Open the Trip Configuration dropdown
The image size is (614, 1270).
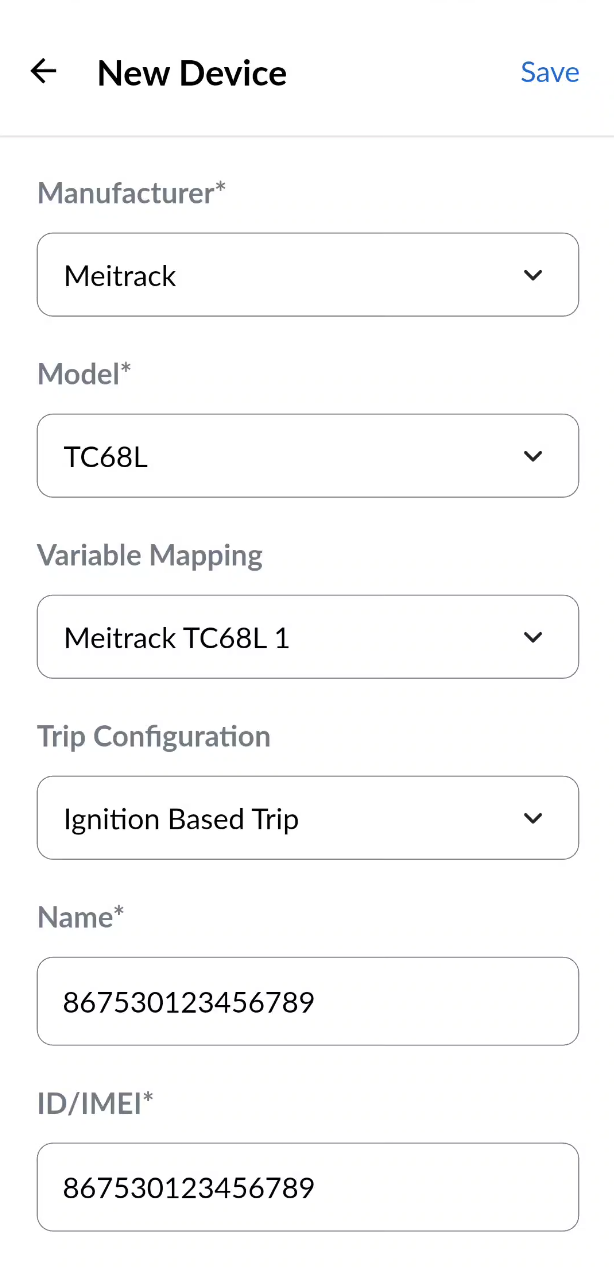[290, 818]
